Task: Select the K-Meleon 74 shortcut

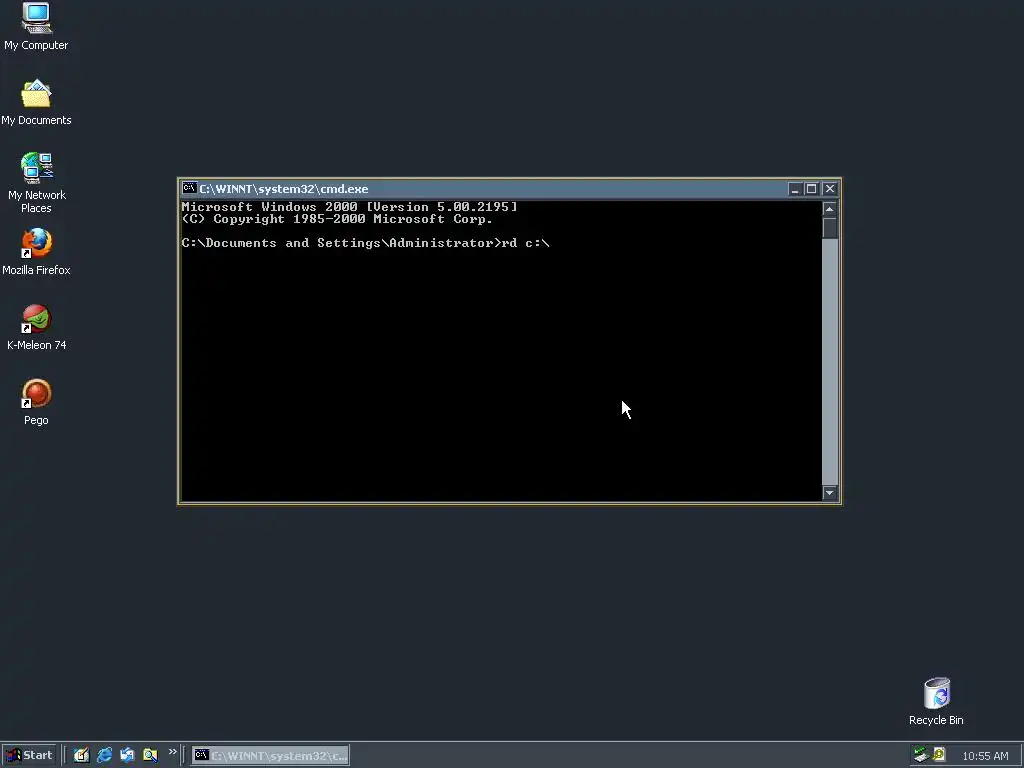Action: pos(37,327)
